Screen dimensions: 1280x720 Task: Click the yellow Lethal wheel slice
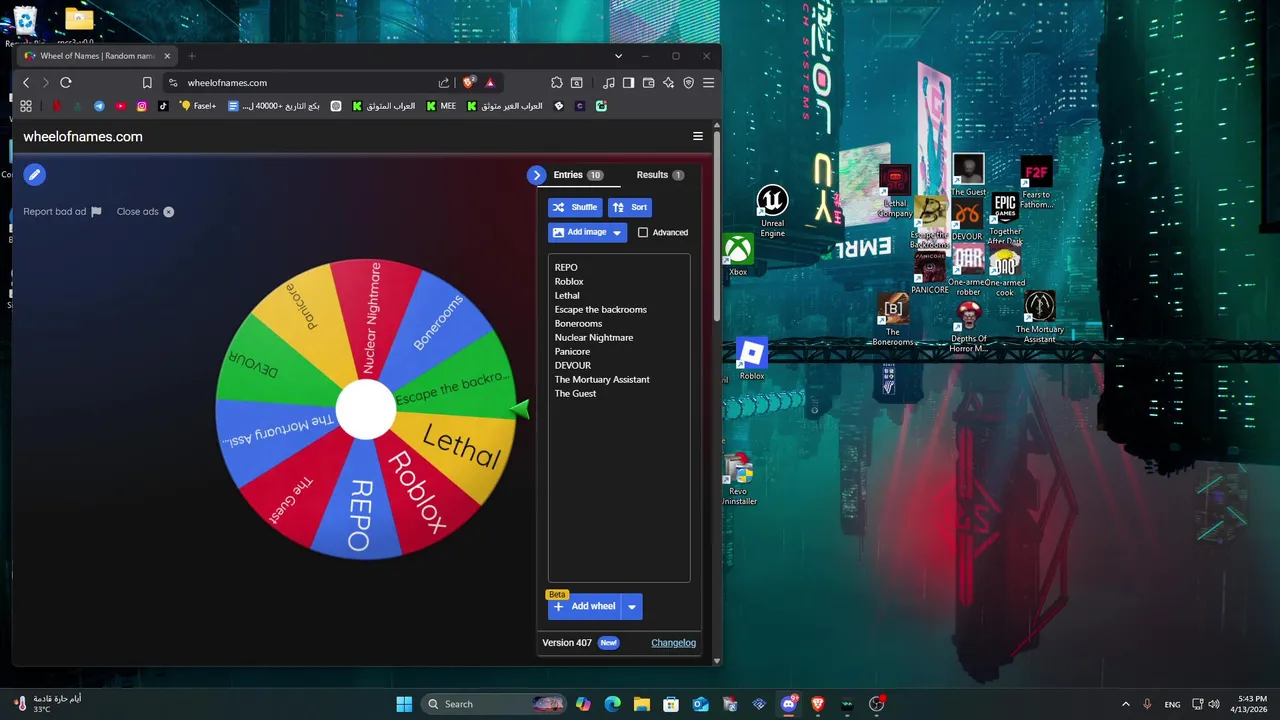(460, 448)
